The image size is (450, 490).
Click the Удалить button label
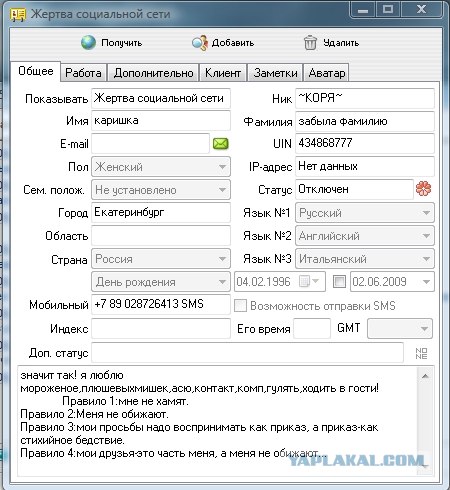(341, 43)
